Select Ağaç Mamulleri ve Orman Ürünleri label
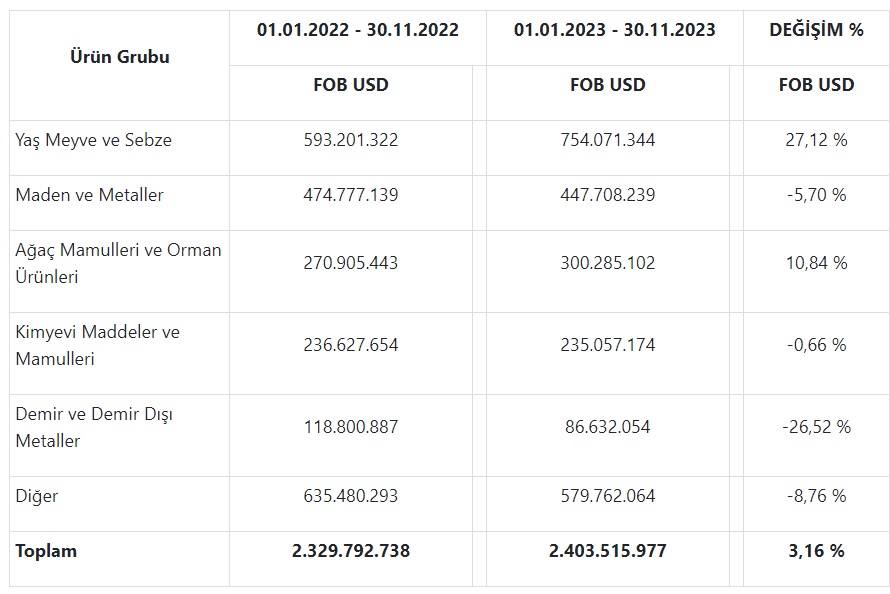The height and width of the screenshot is (594, 890). pos(118,263)
